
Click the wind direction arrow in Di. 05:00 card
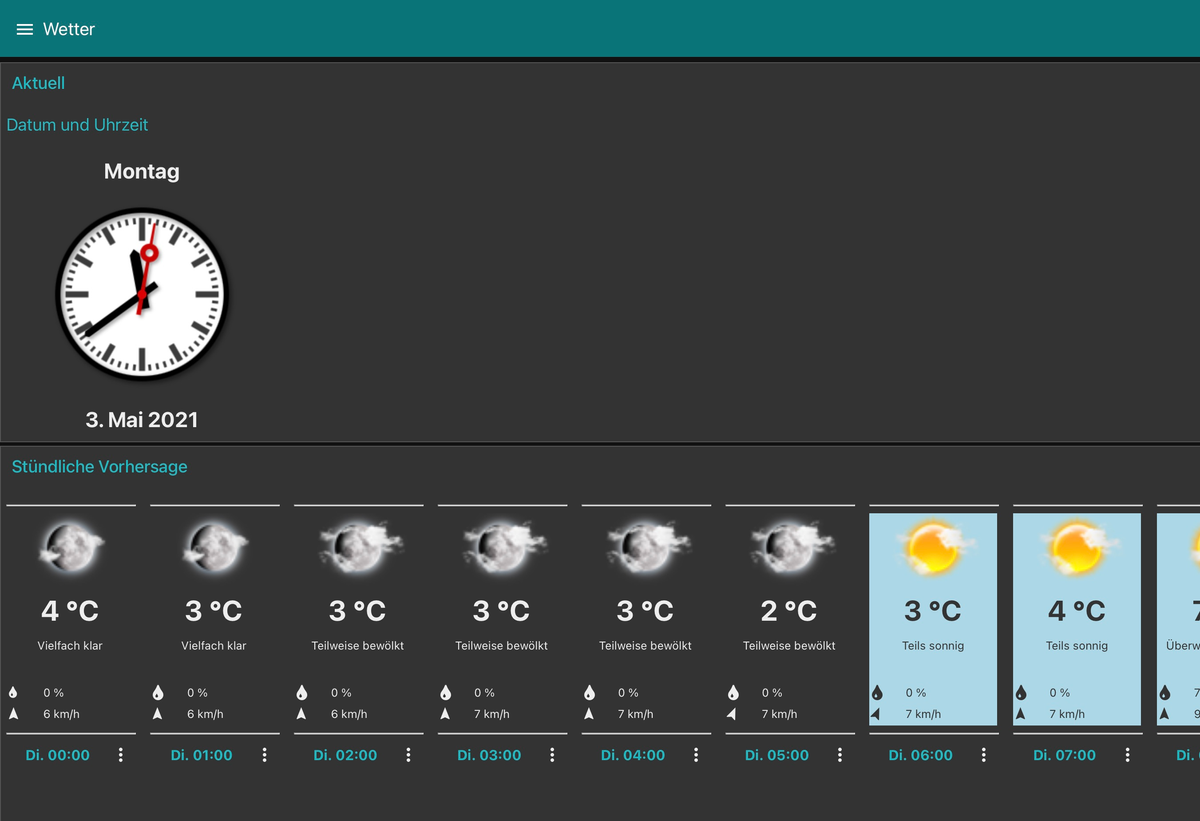pos(732,714)
